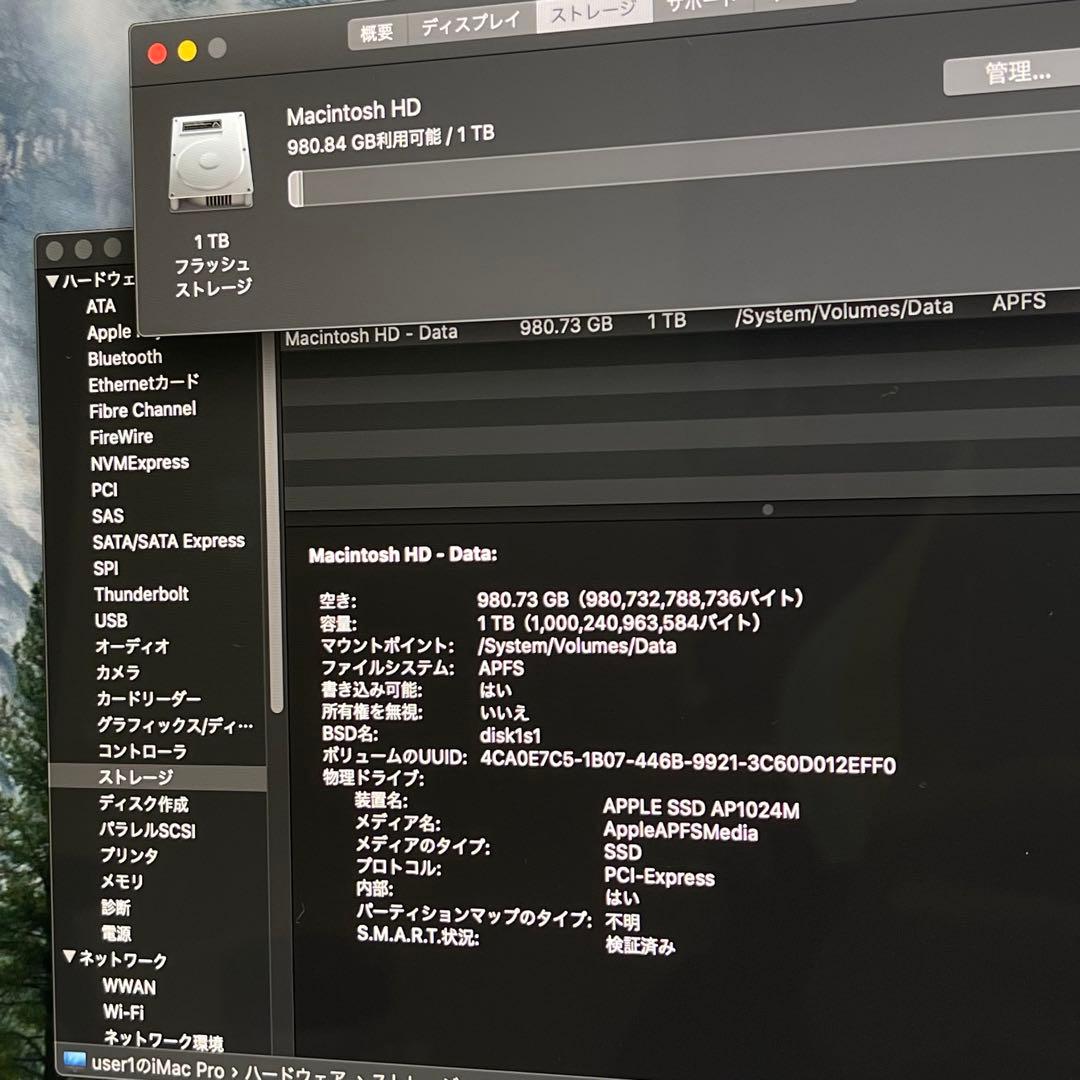1080x1080 pixels.
Task: Select the ストレージ tab
Action: [593, 13]
